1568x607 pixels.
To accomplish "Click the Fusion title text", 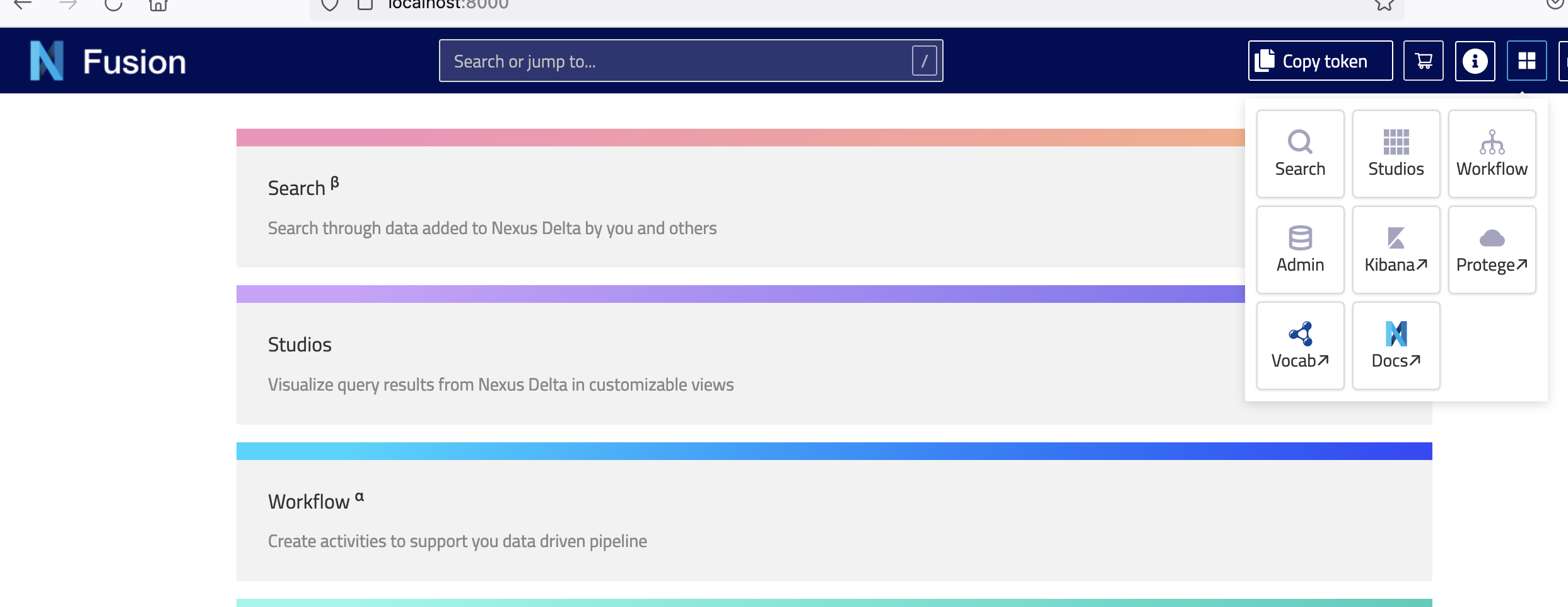I will click(x=134, y=62).
